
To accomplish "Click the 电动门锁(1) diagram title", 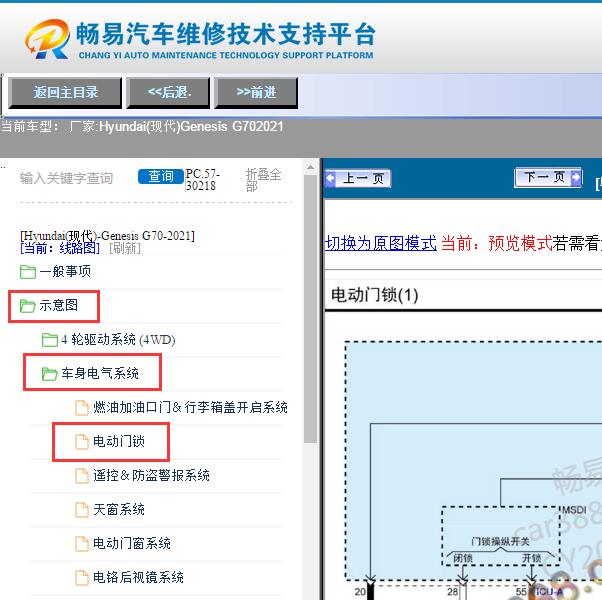I will tap(374, 295).
